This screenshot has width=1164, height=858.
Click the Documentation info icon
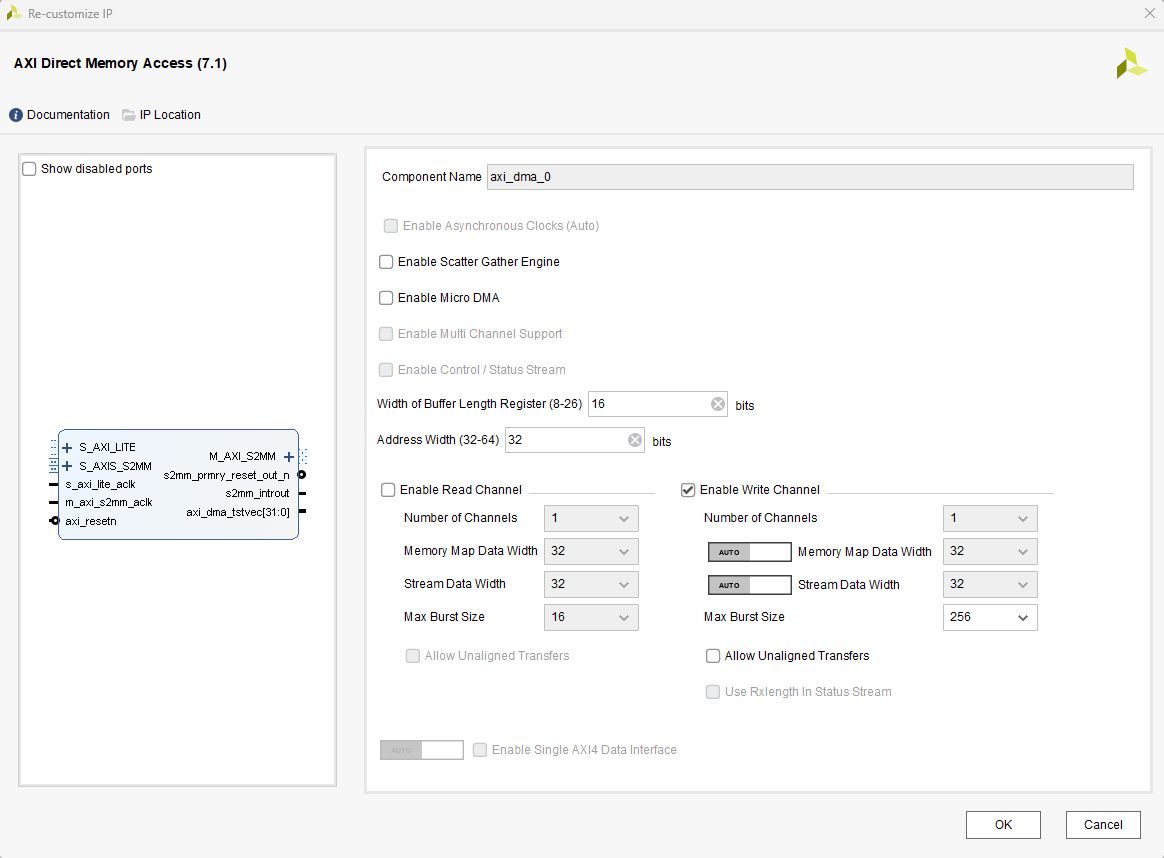16,115
